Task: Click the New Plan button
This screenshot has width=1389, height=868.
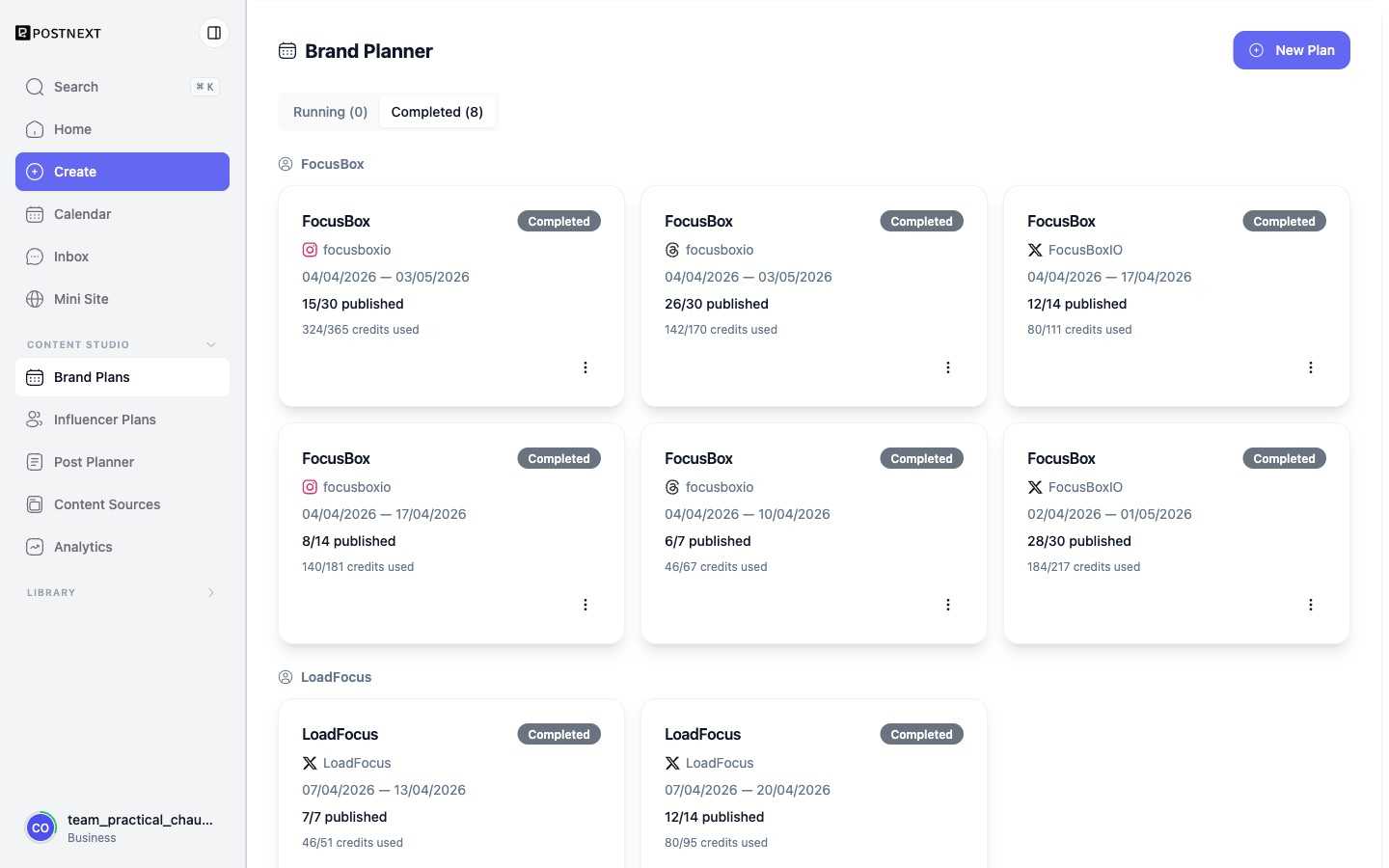Action: click(x=1292, y=50)
